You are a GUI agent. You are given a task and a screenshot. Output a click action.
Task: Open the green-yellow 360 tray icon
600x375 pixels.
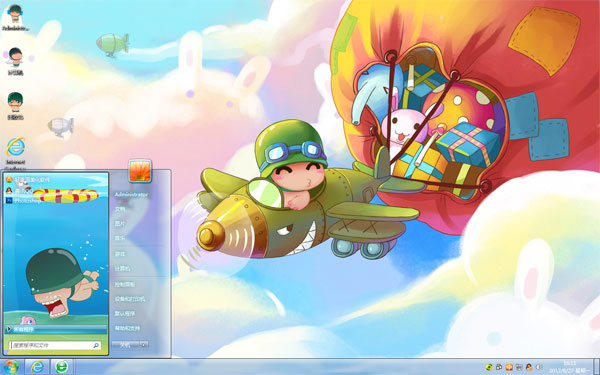point(489,367)
